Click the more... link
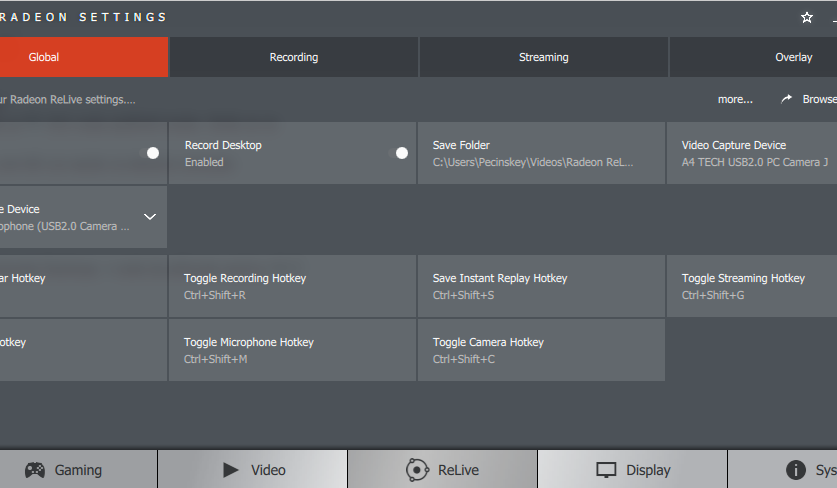 (735, 99)
